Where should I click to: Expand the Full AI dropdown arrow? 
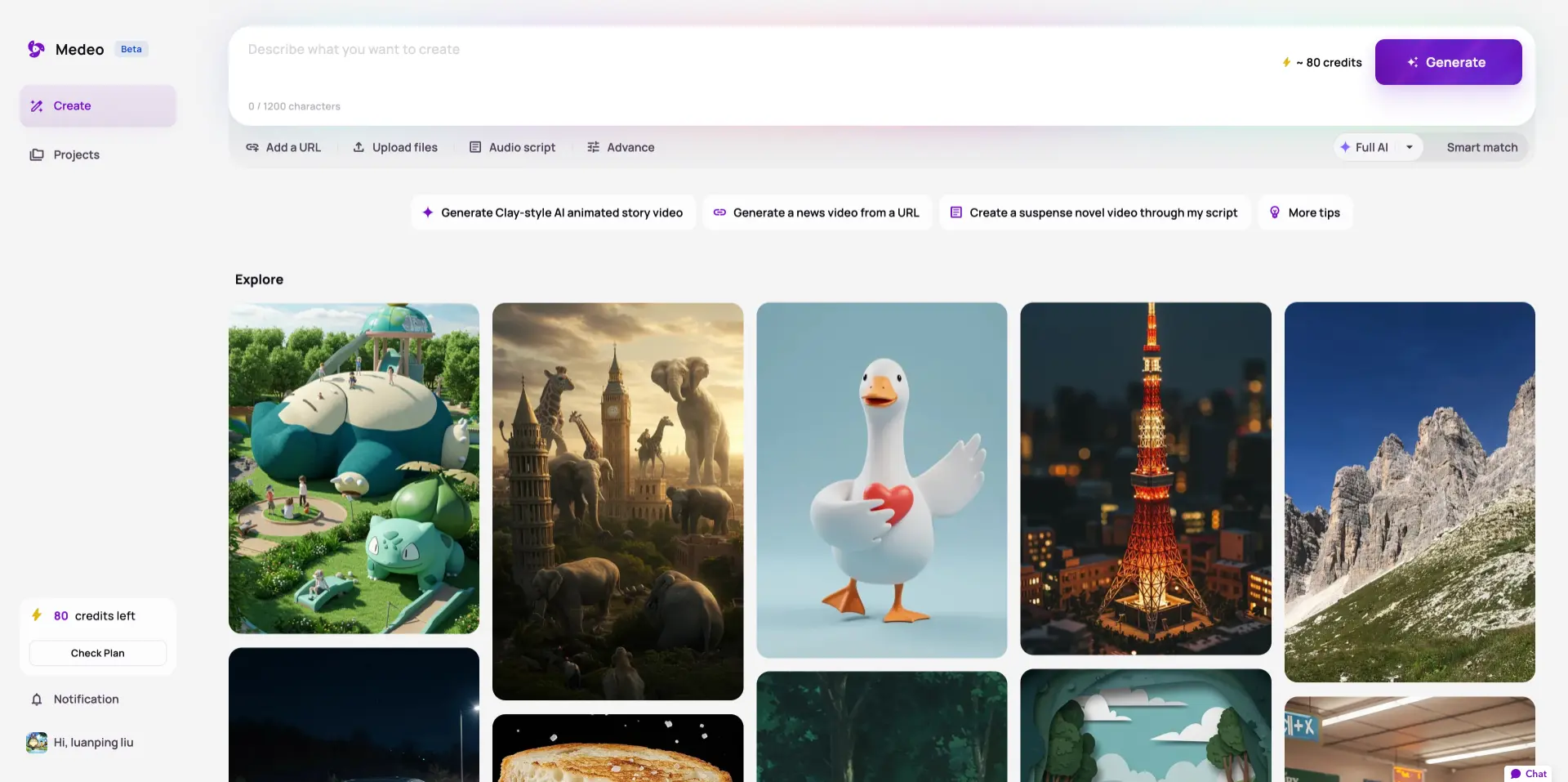[x=1410, y=147]
